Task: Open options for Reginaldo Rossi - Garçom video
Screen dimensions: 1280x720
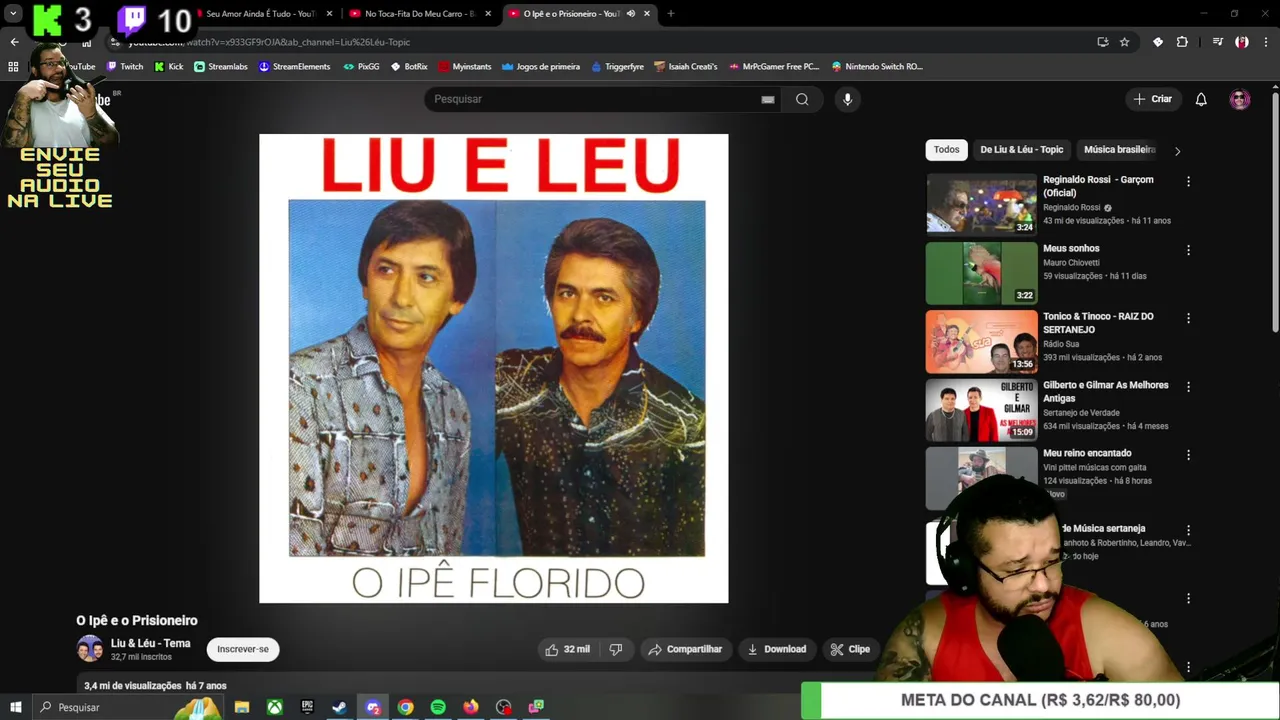Action: point(1188,182)
